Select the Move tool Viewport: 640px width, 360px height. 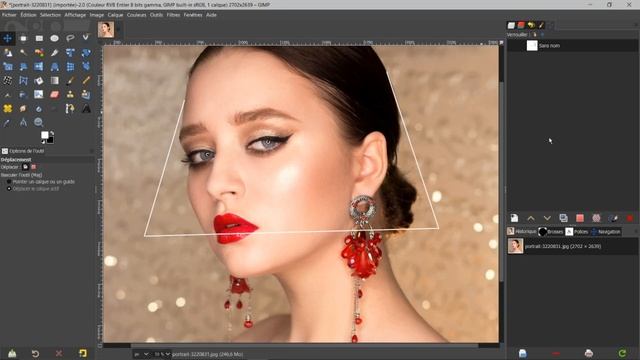coord(7,38)
